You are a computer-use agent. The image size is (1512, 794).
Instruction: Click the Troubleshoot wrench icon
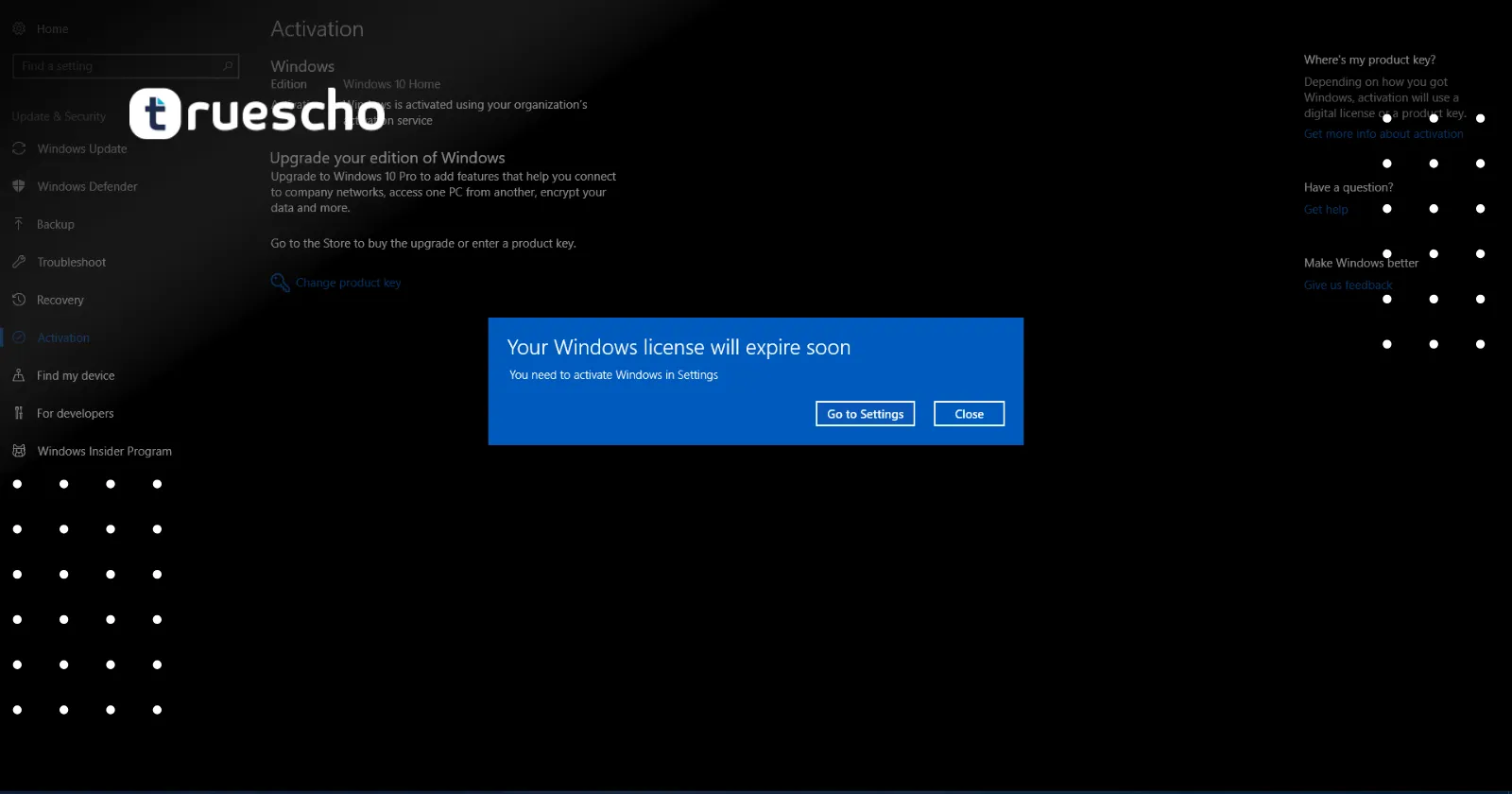coord(19,262)
